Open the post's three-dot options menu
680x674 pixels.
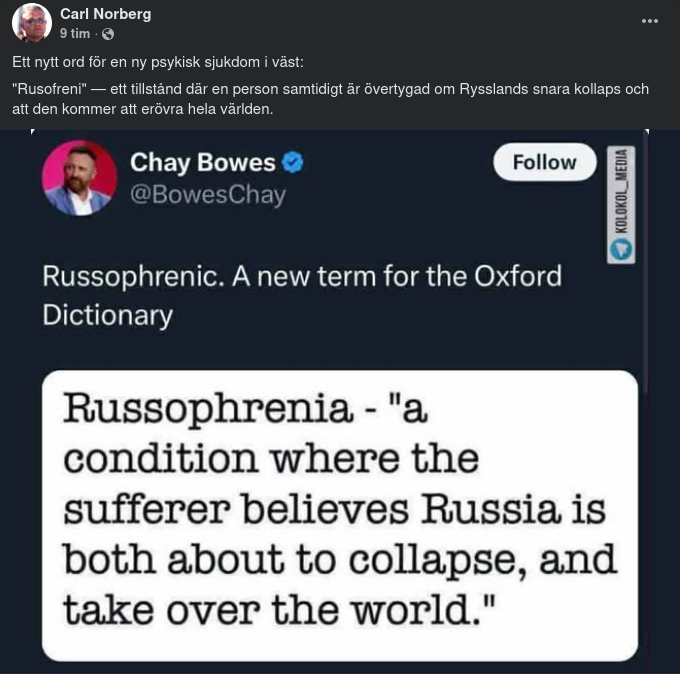(x=650, y=21)
